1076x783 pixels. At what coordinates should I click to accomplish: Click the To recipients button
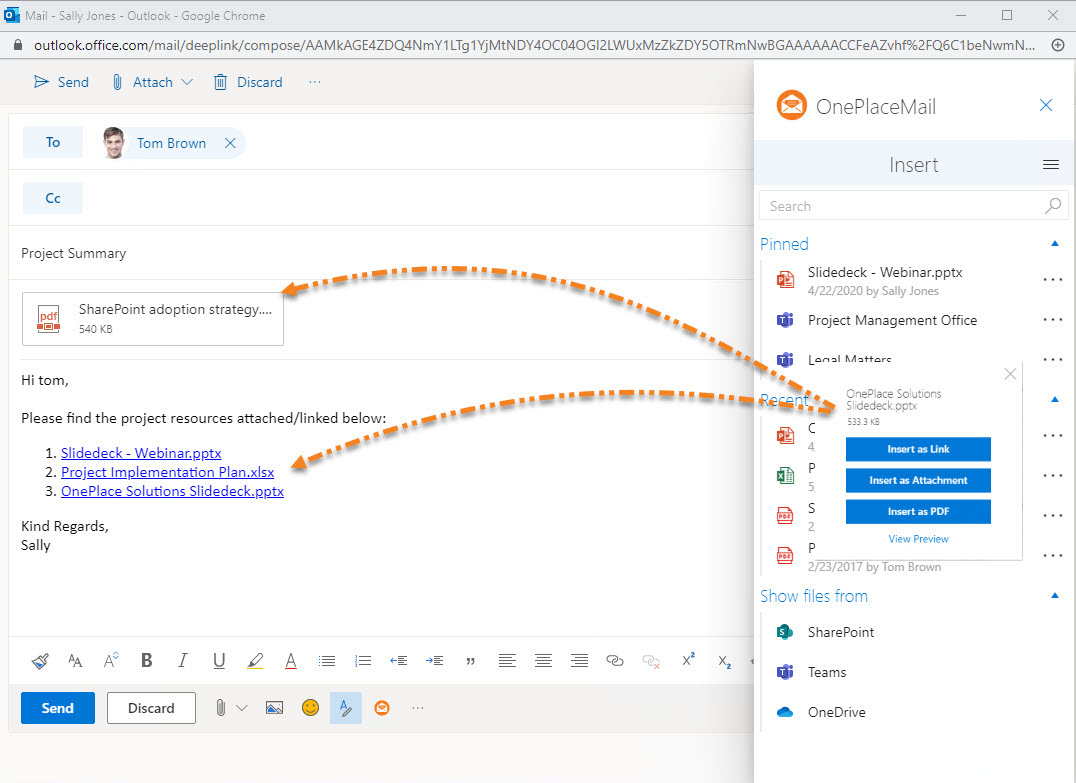tap(53, 142)
